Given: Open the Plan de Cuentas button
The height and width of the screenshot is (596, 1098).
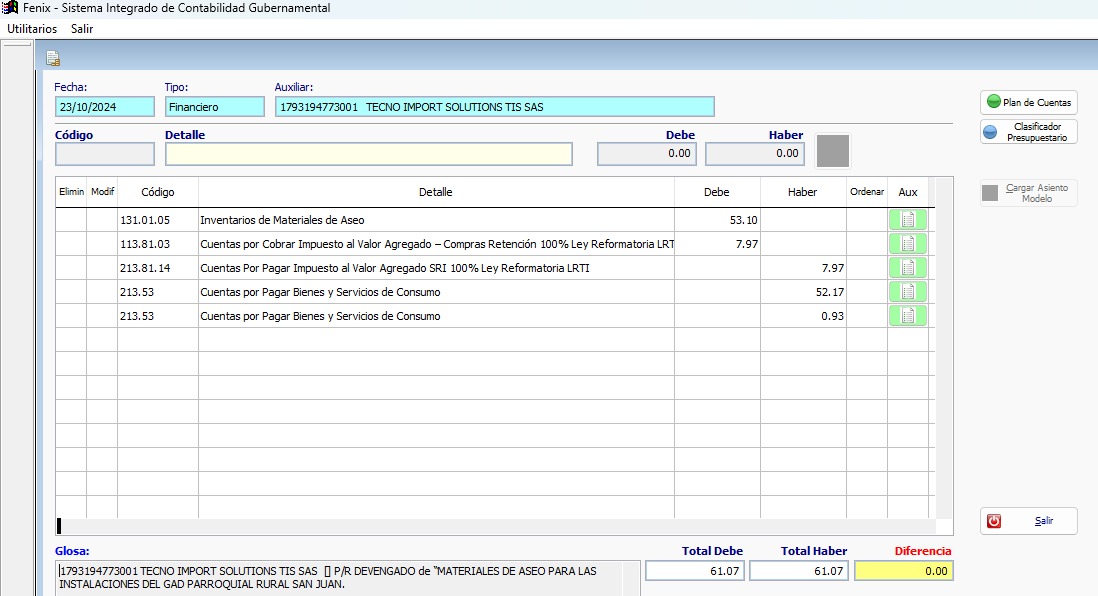Looking at the screenshot, I should pyautogui.click(x=1029, y=102).
